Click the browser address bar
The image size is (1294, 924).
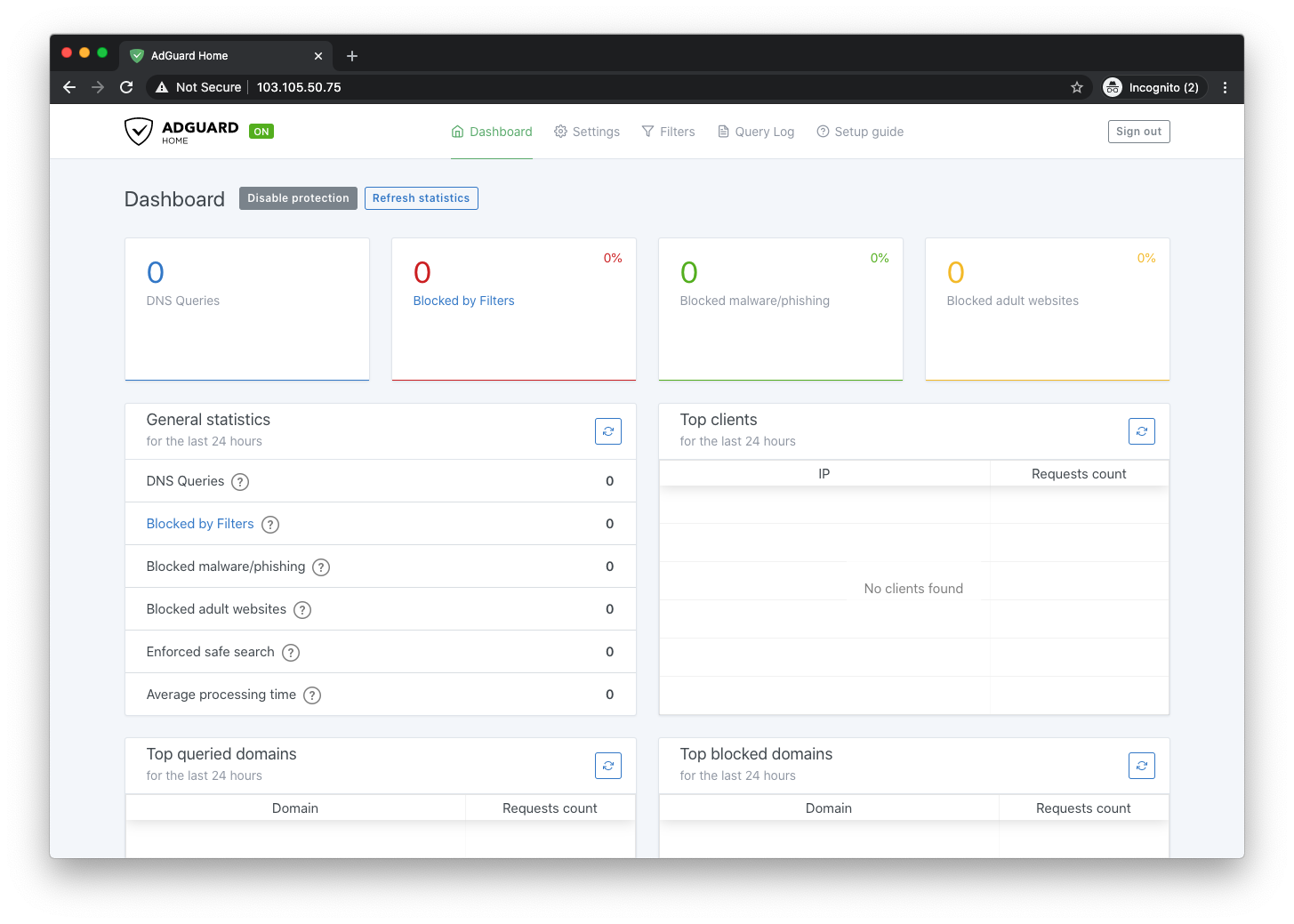(623, 87)
